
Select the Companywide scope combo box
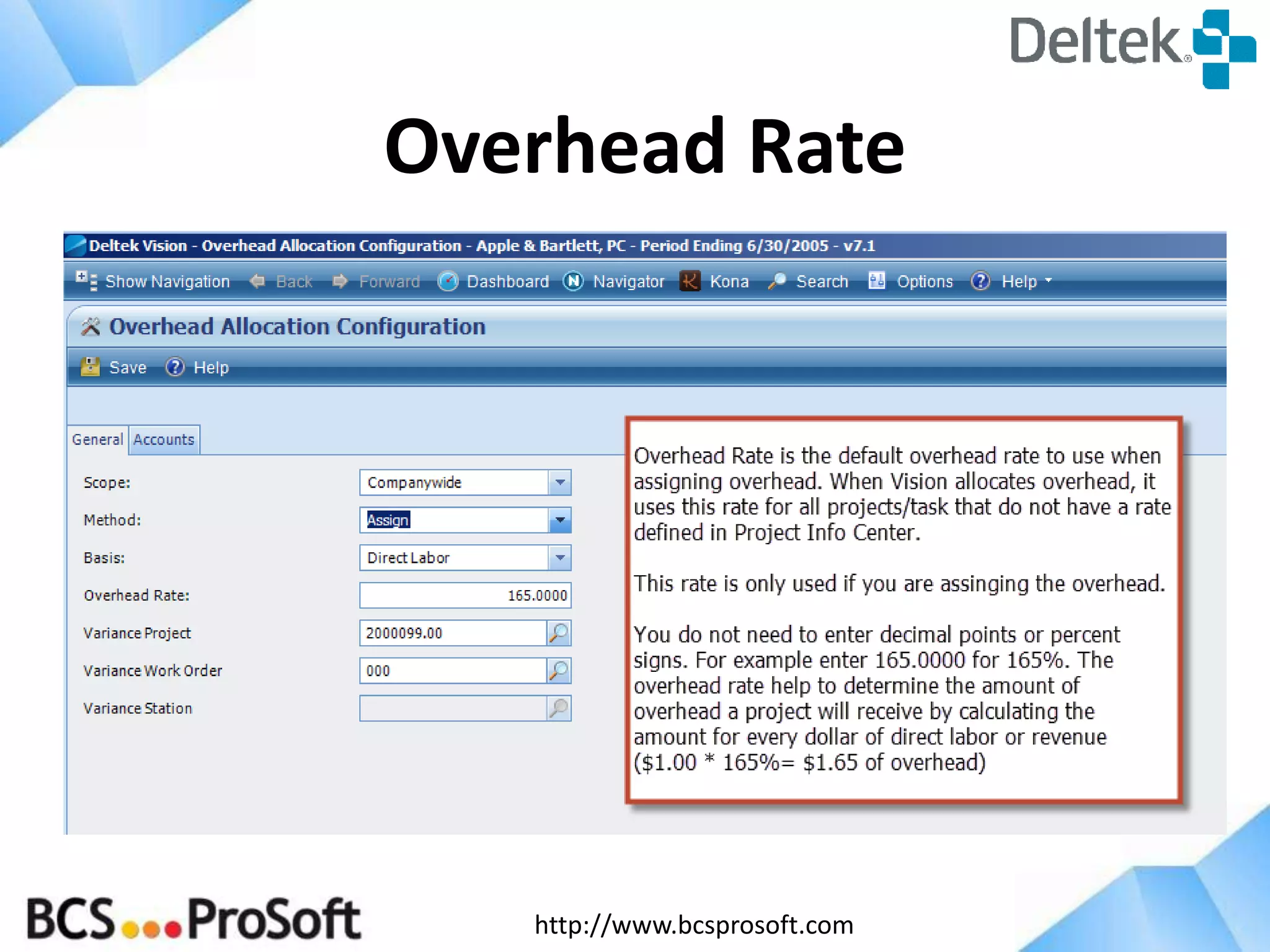point(465,482)
